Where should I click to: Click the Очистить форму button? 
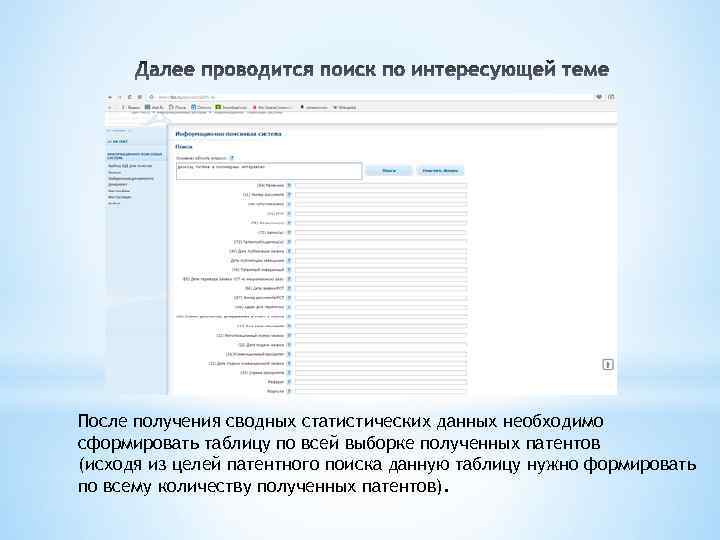click(440, 171)
